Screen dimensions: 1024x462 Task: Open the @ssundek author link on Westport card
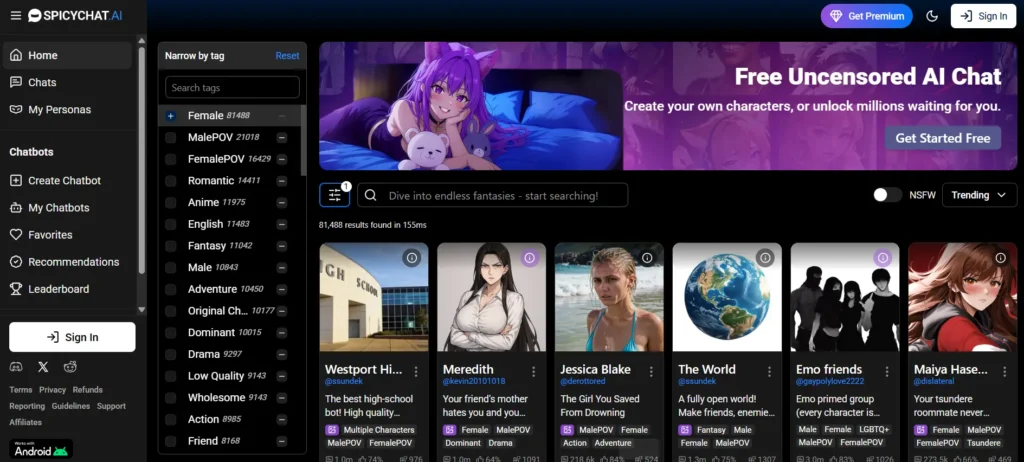[x=344, y=381]
